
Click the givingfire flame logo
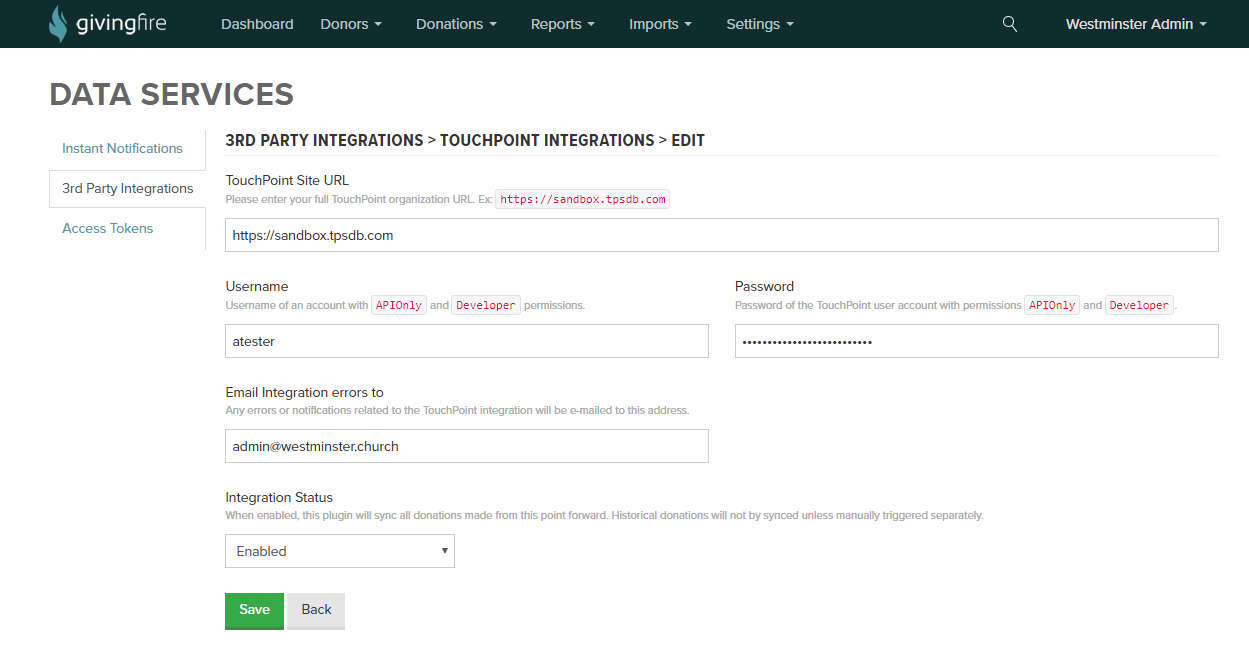click(60, 23)
